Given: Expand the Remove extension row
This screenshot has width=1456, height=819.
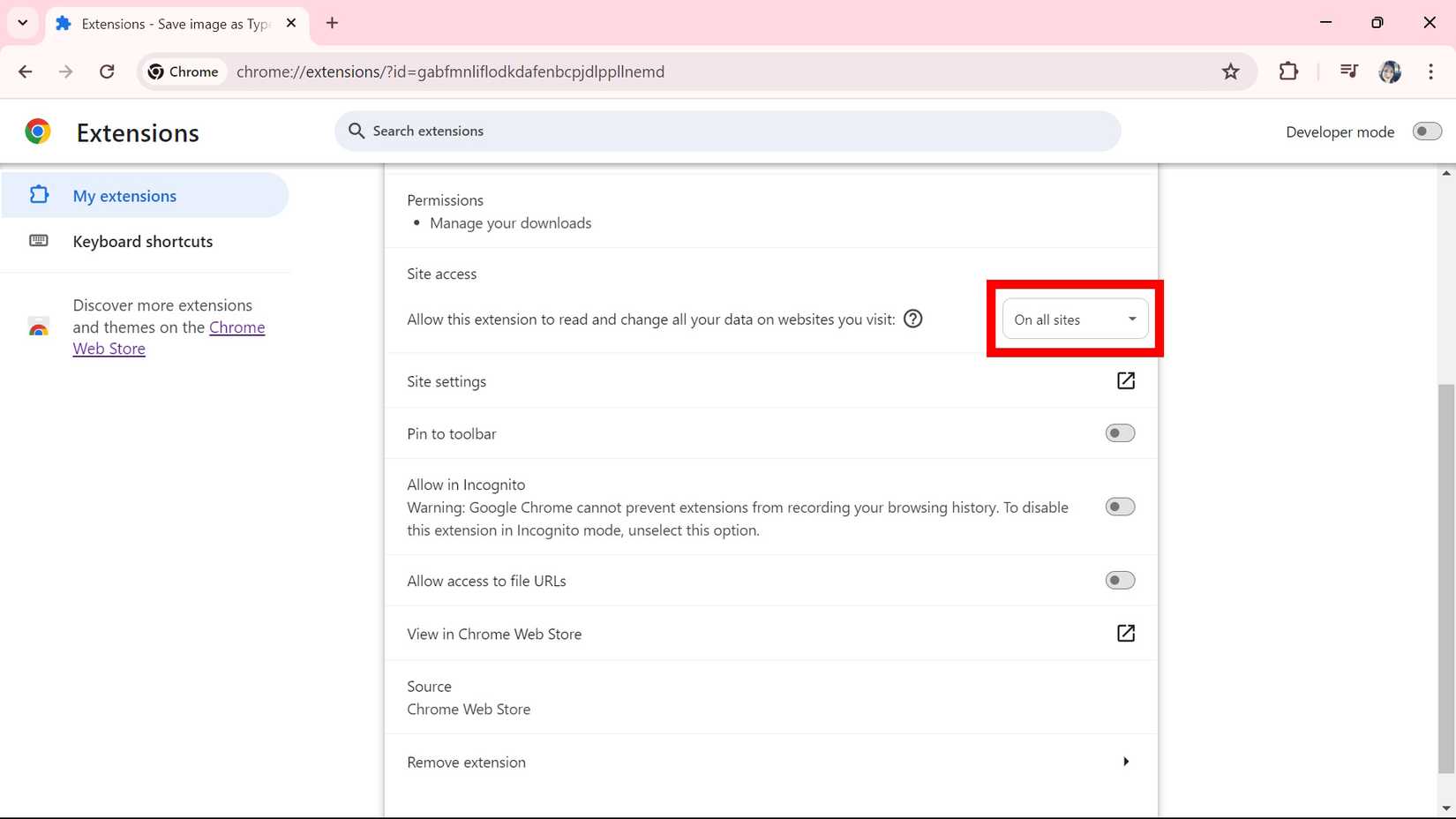Looking at the screenshot, I should coord(1126,761).
